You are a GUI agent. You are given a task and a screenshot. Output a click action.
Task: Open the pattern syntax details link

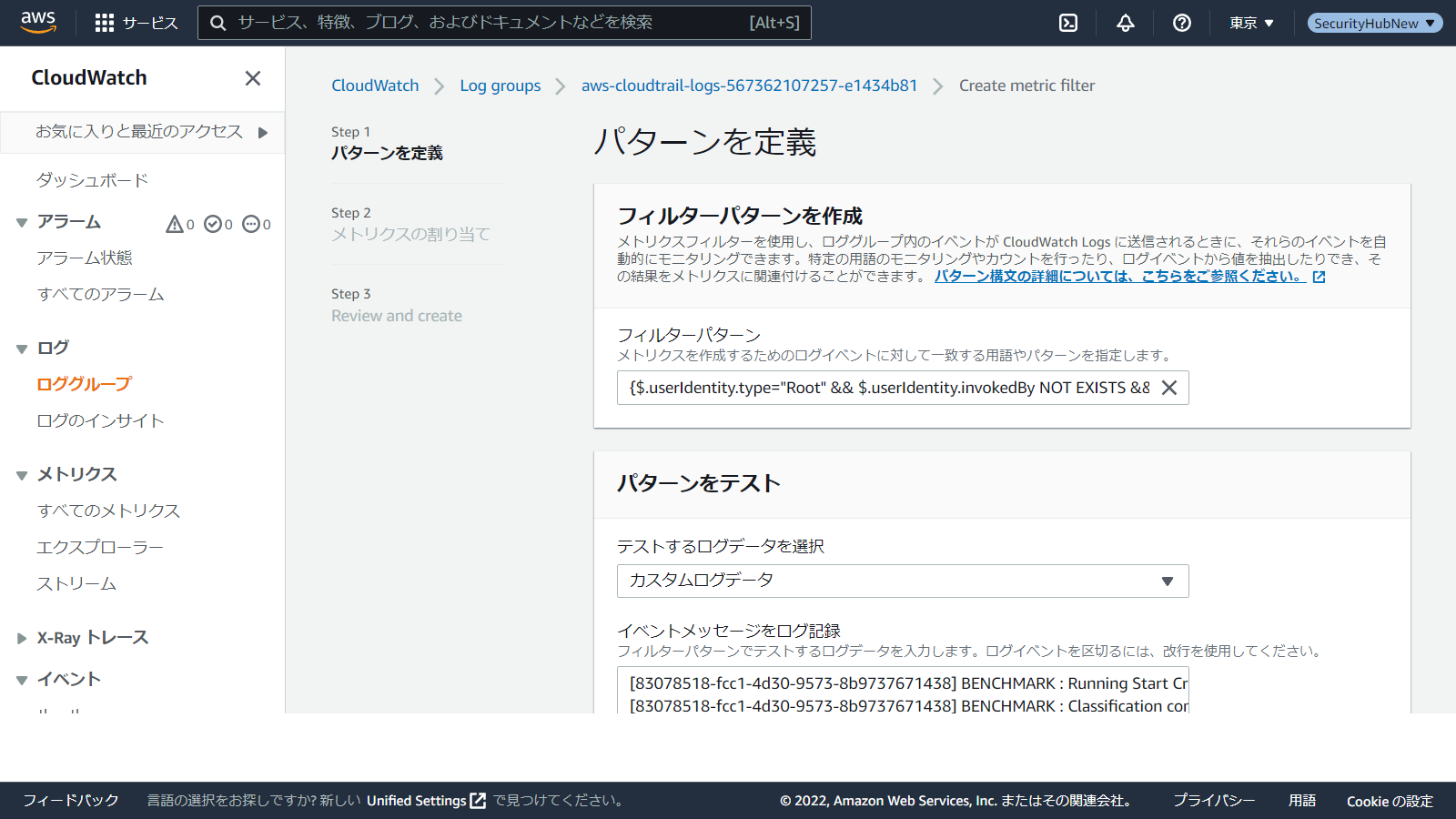[x=1119, y=277]
